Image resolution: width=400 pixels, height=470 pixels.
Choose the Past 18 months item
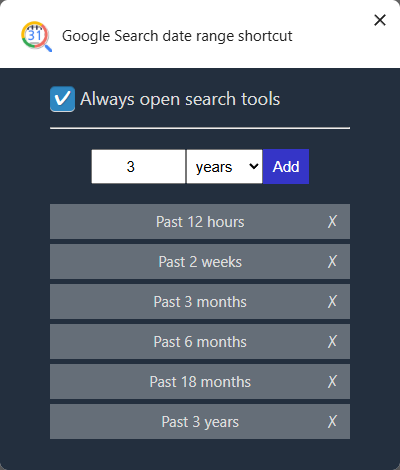click(x=200, y=381)
